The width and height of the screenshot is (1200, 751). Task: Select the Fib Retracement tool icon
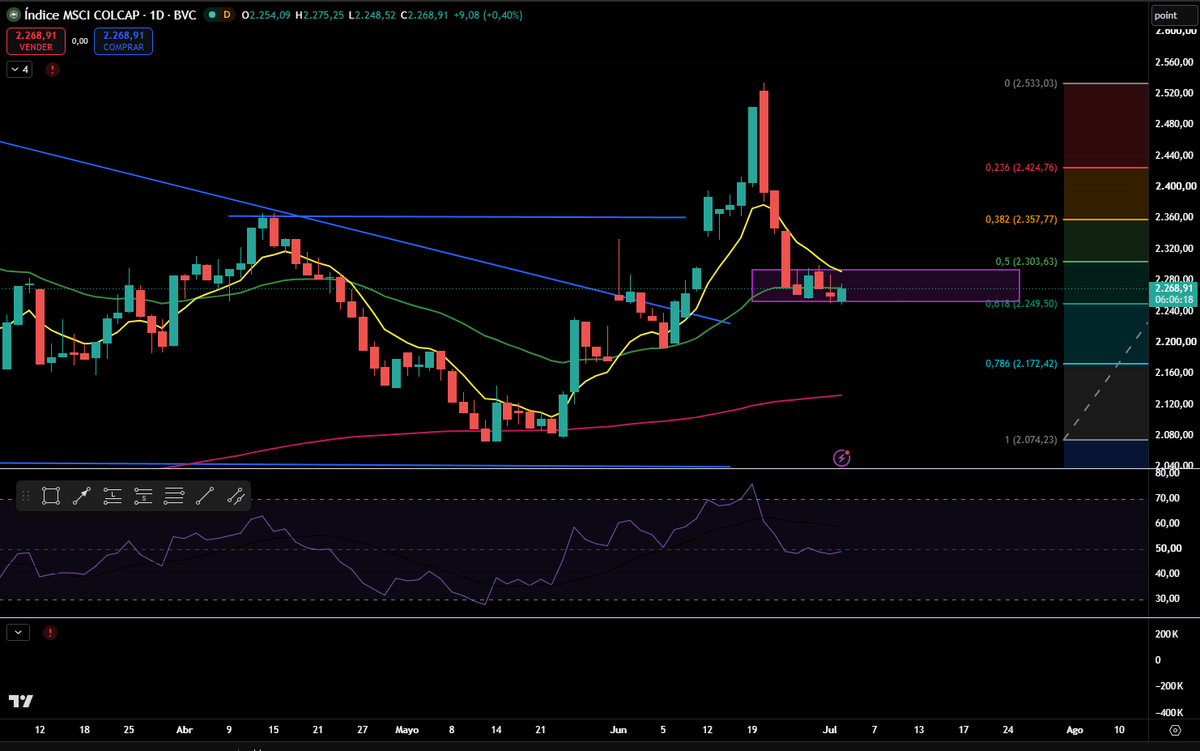(174, 495)
